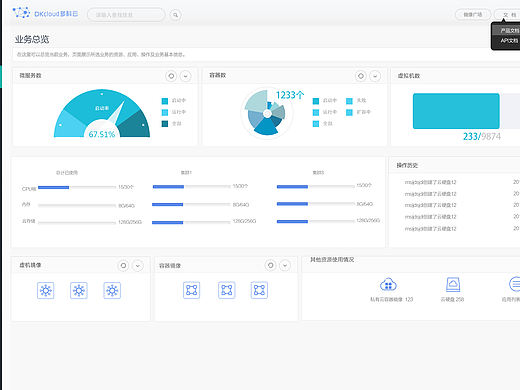
Task: Open the first 容器镜像 node image icon
Action: point(192,290)
